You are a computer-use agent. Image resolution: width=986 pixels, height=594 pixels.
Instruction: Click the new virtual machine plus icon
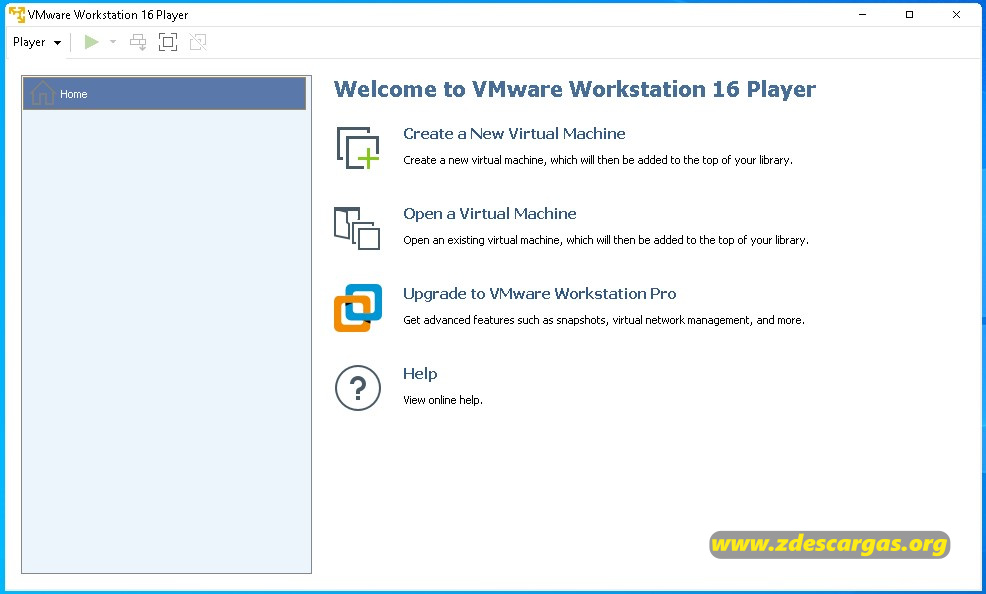[358, 148]
